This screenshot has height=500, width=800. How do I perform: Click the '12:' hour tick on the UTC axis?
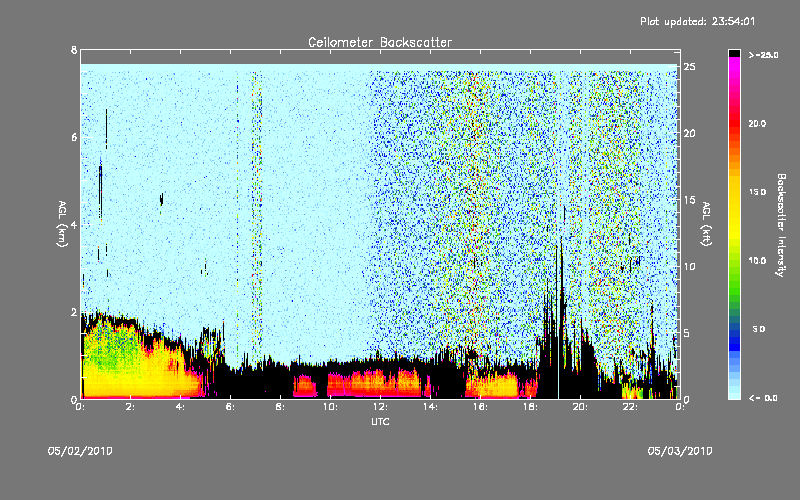click(381, 407)
